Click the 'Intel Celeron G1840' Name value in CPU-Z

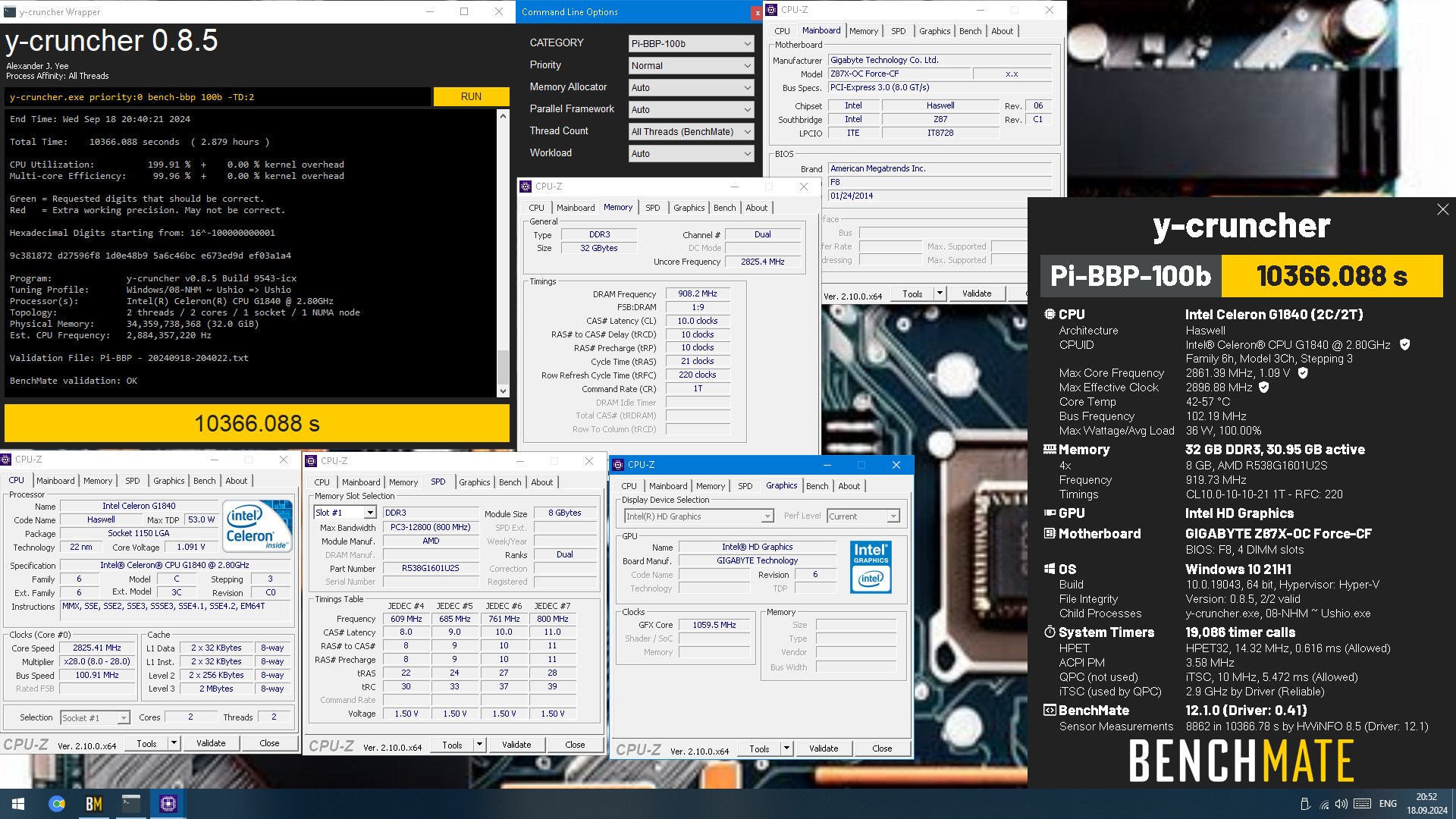click(x=139, y=506)
